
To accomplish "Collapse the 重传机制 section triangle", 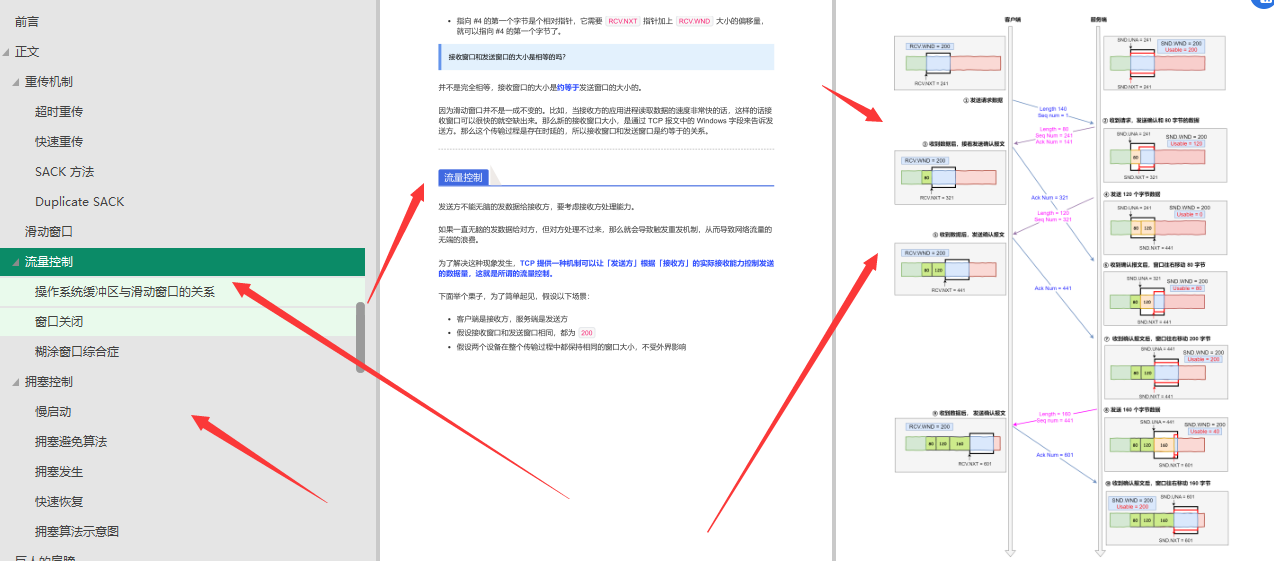I will 16,82.
